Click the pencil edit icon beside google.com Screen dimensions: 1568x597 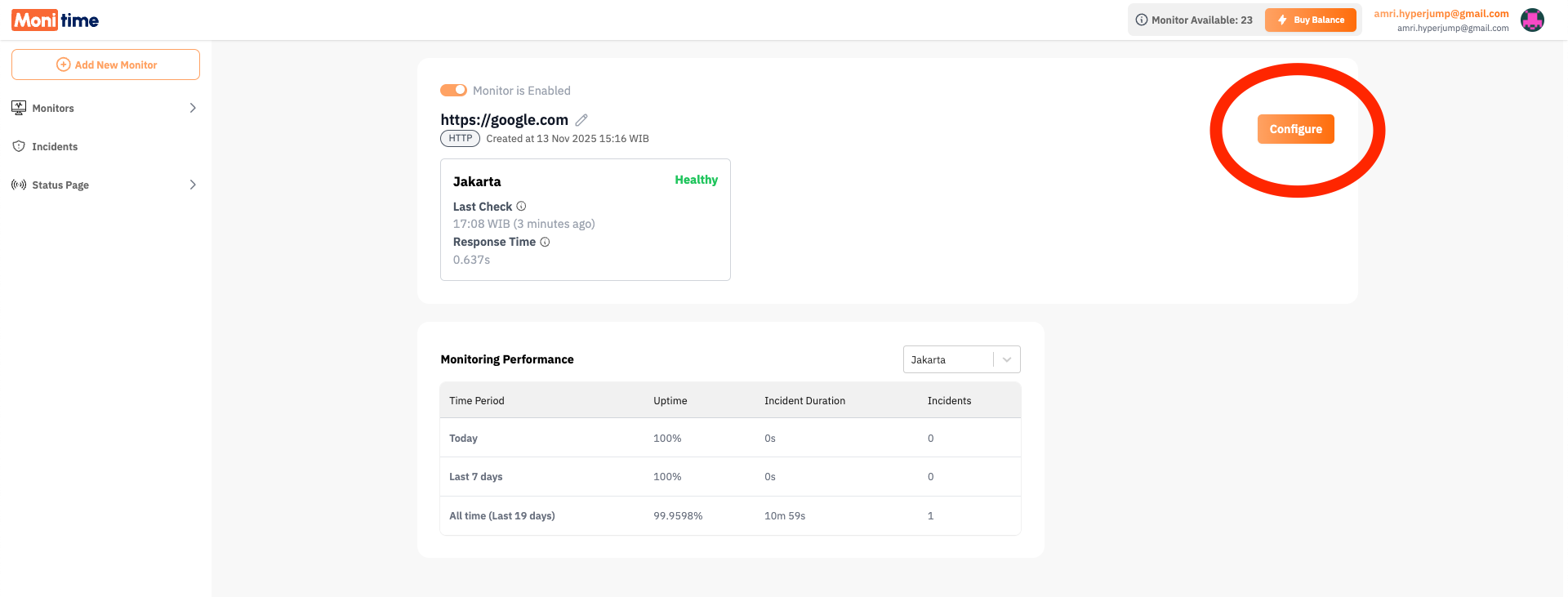click(x=581, y=120)
